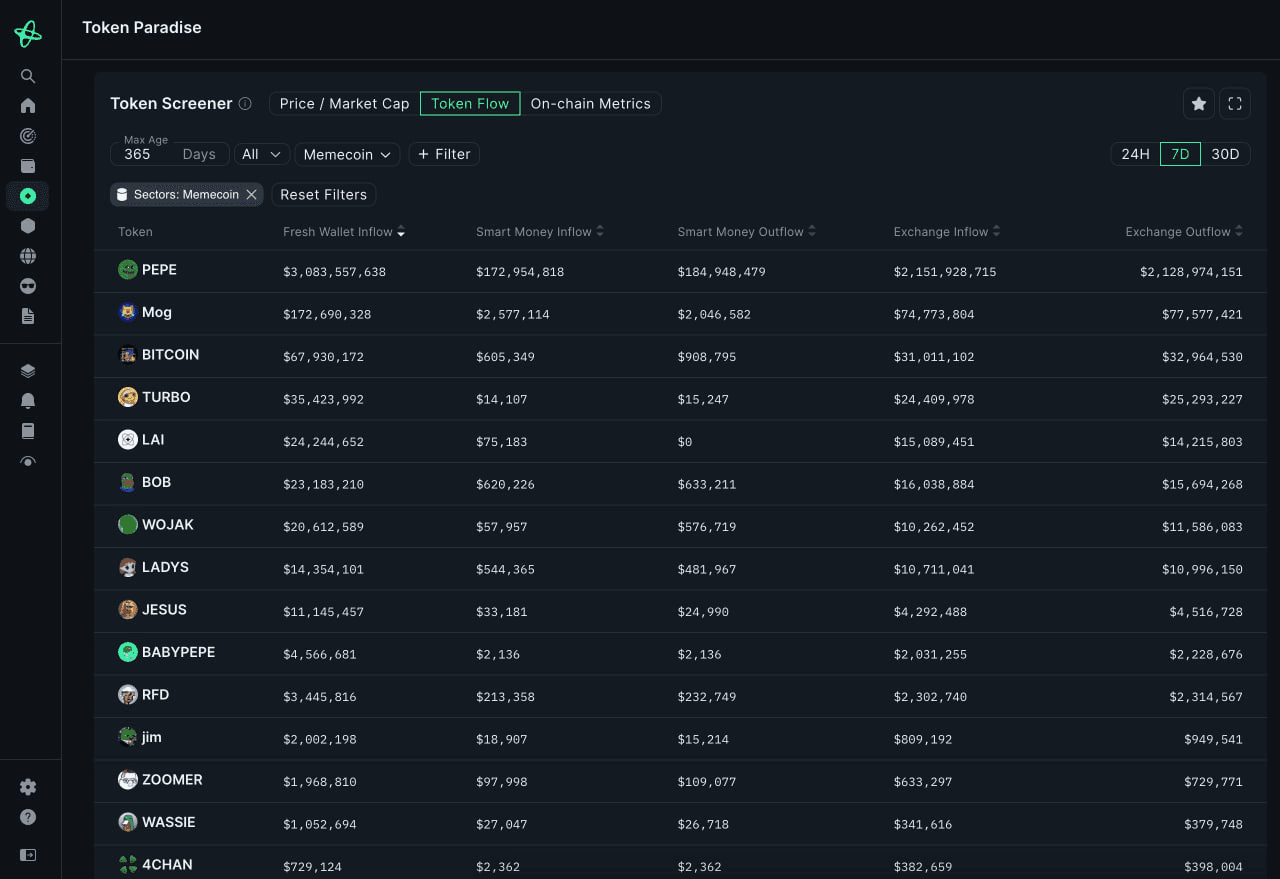Open the mask face icon in sidebar
The width and height of the screenshot is (1280, 879).
(x=28, y=286)
